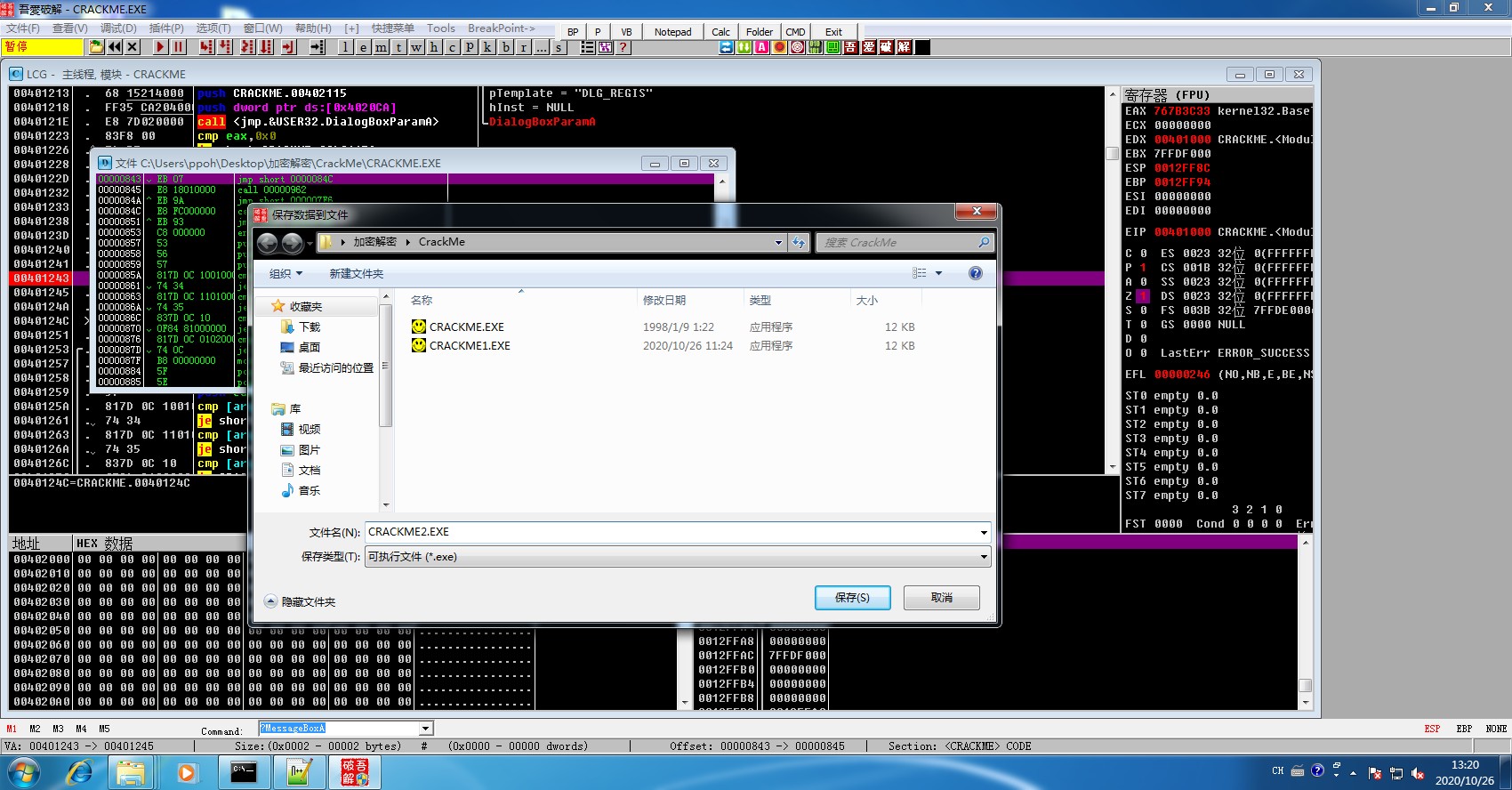Image resolution: width=1512 pixels, height=790 pixels.
Task: Open the 组织 dropdown in the save dialog
Action: (286, 274)
